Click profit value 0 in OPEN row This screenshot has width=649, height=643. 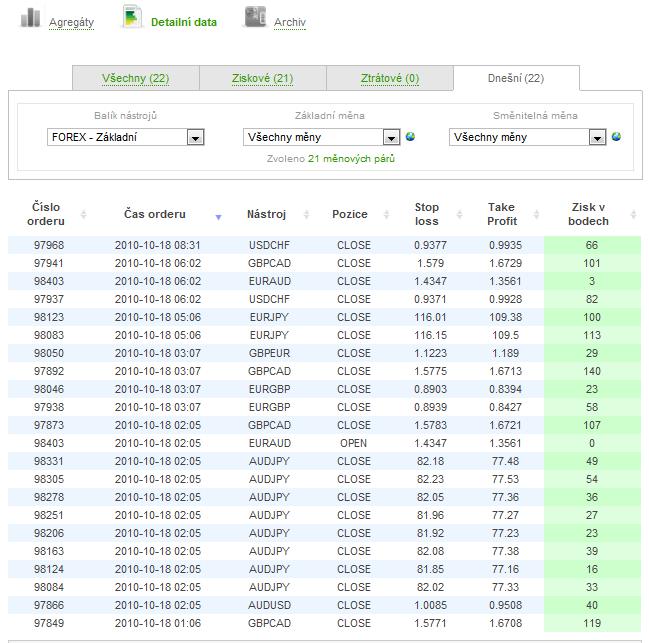592,443
